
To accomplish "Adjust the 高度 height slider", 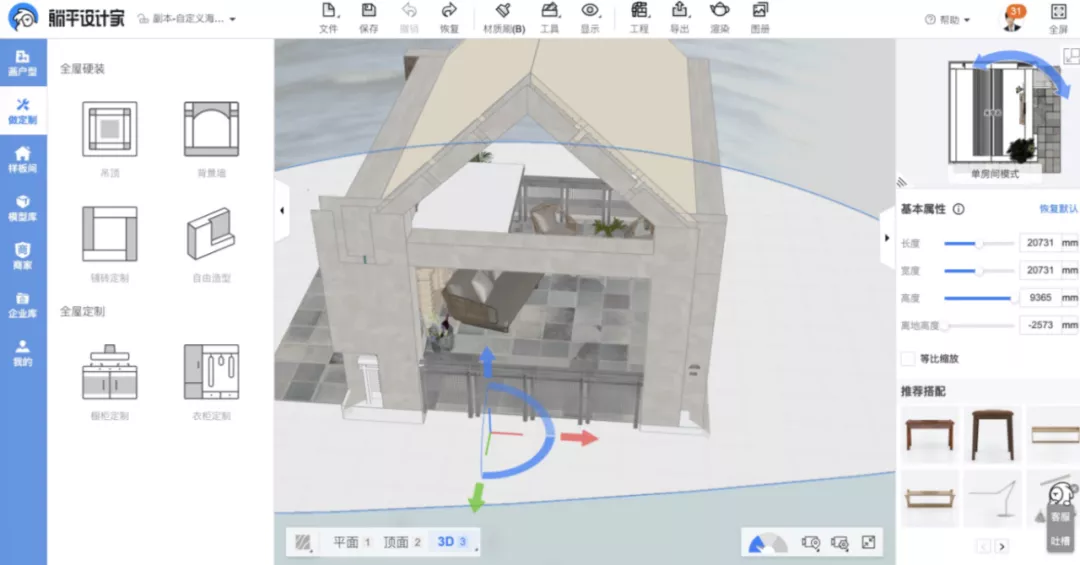I will [979, 298].
